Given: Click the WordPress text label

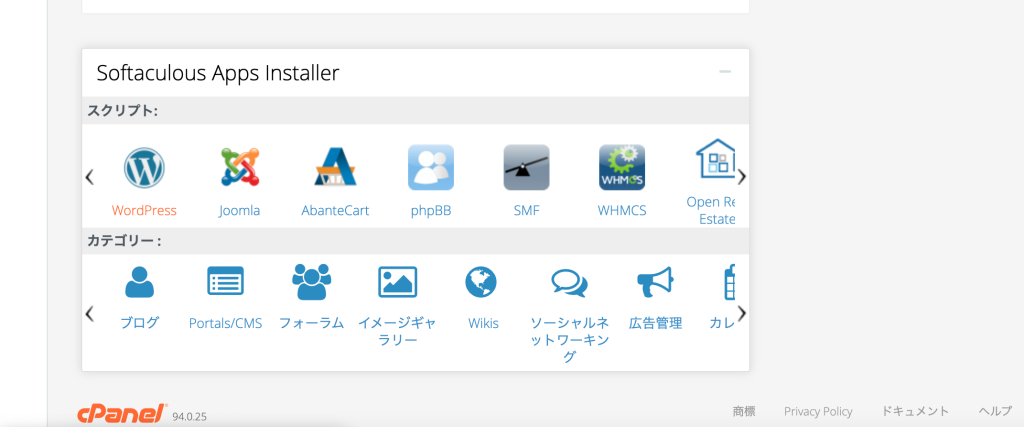Looking at the screenshot, I should (144, 211).
